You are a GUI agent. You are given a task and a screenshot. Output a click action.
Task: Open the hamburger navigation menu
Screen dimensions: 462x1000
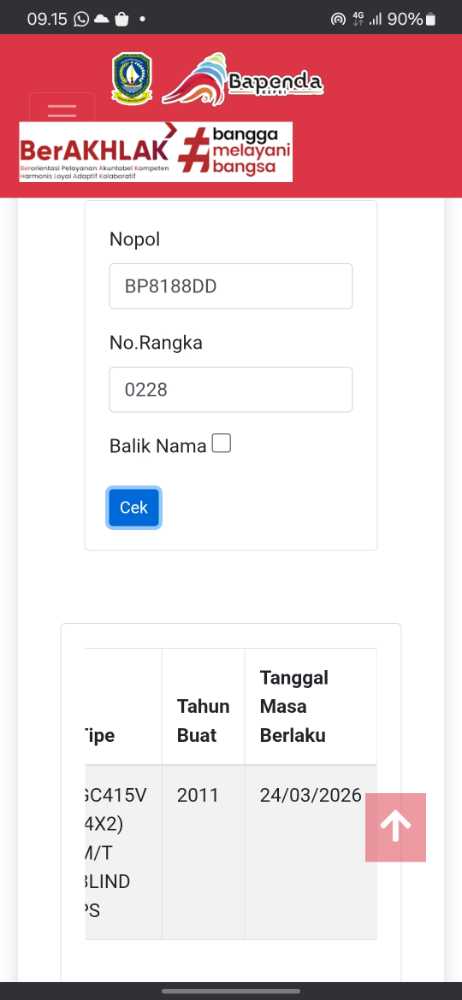coord(62,108)
